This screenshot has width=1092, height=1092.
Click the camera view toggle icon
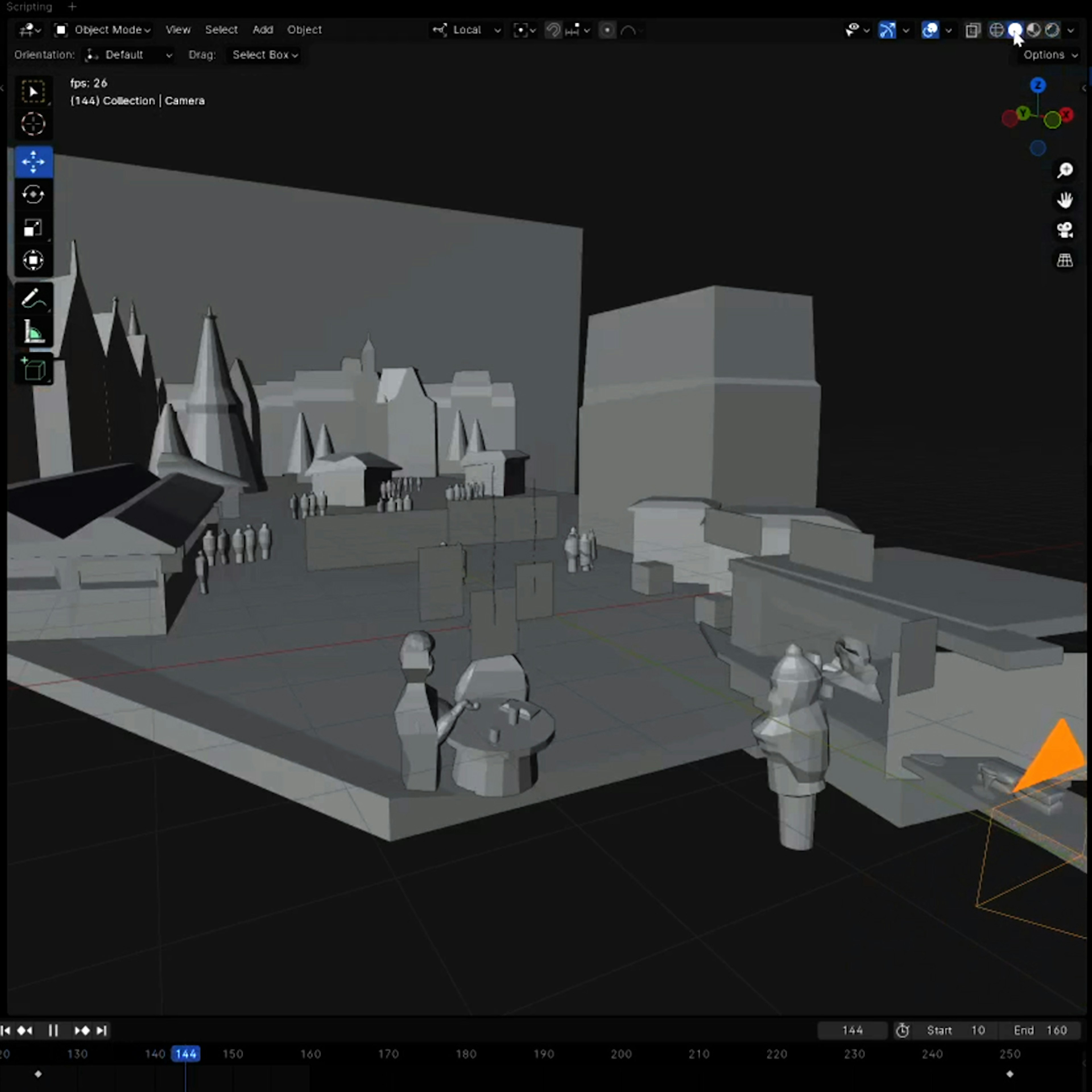[1065, 230]
